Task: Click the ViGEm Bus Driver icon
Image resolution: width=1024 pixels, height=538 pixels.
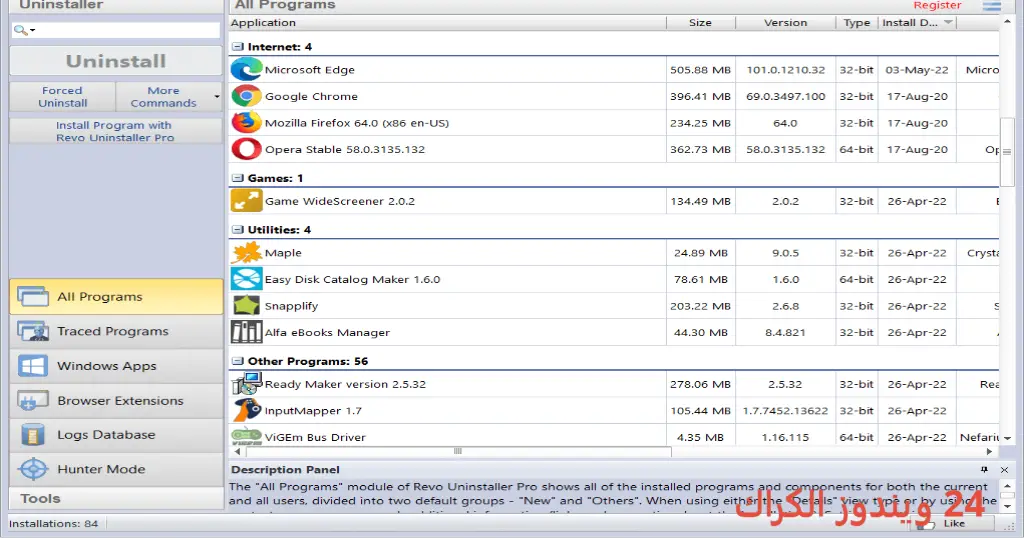Action: (247, 436)
